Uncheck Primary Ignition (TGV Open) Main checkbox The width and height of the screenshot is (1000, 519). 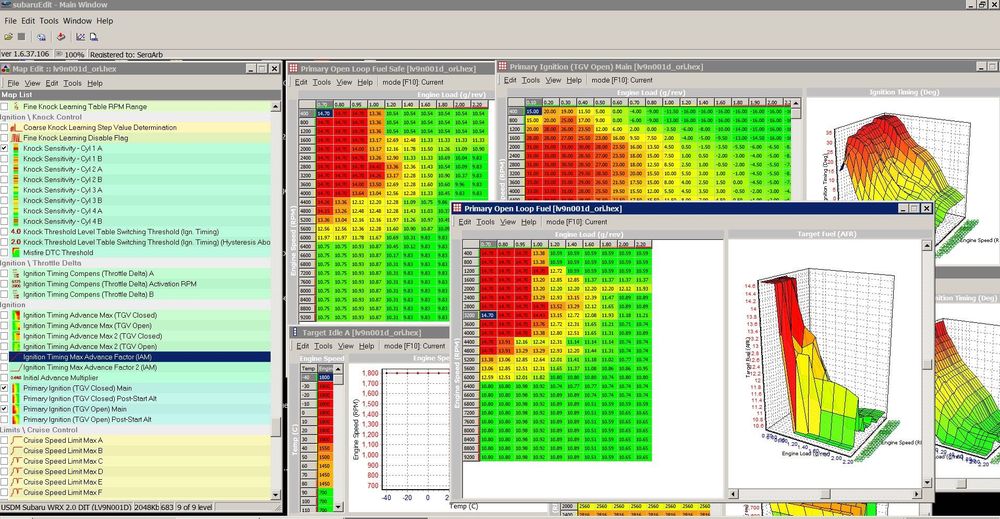pos(4,409)
